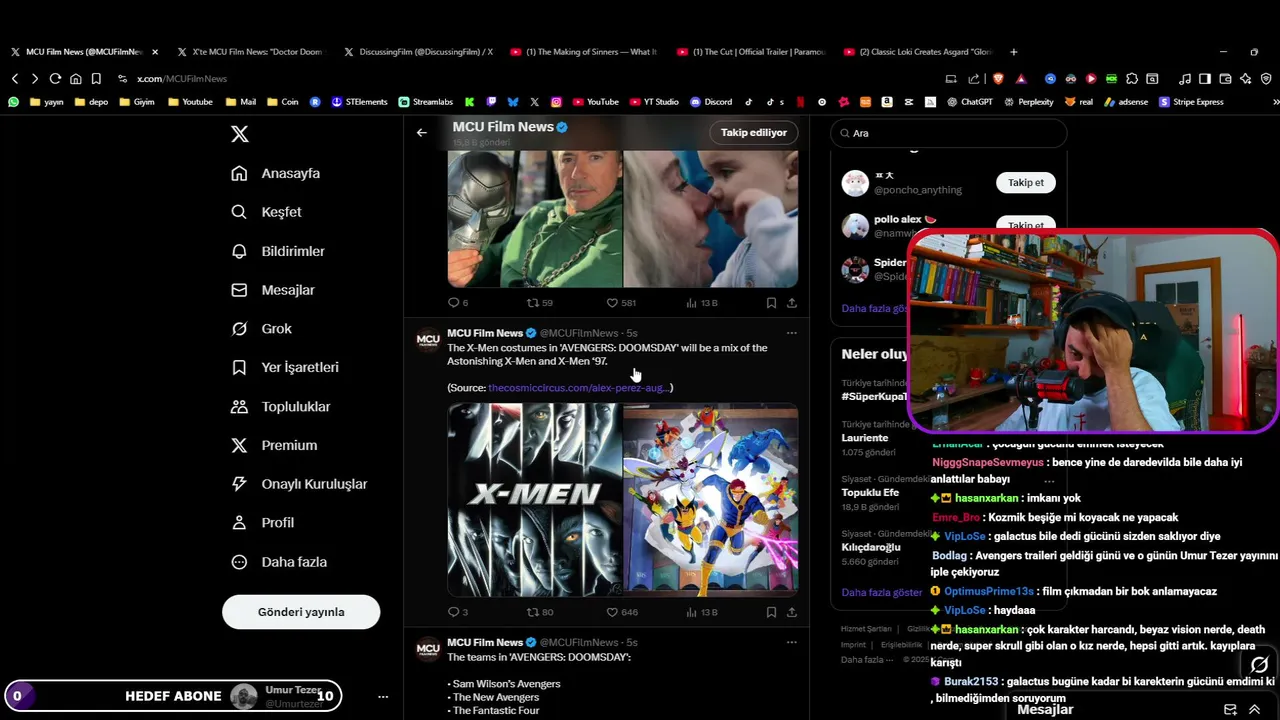Open the Lauriente trending topic

pyautogui.click(x=865, y=438)
